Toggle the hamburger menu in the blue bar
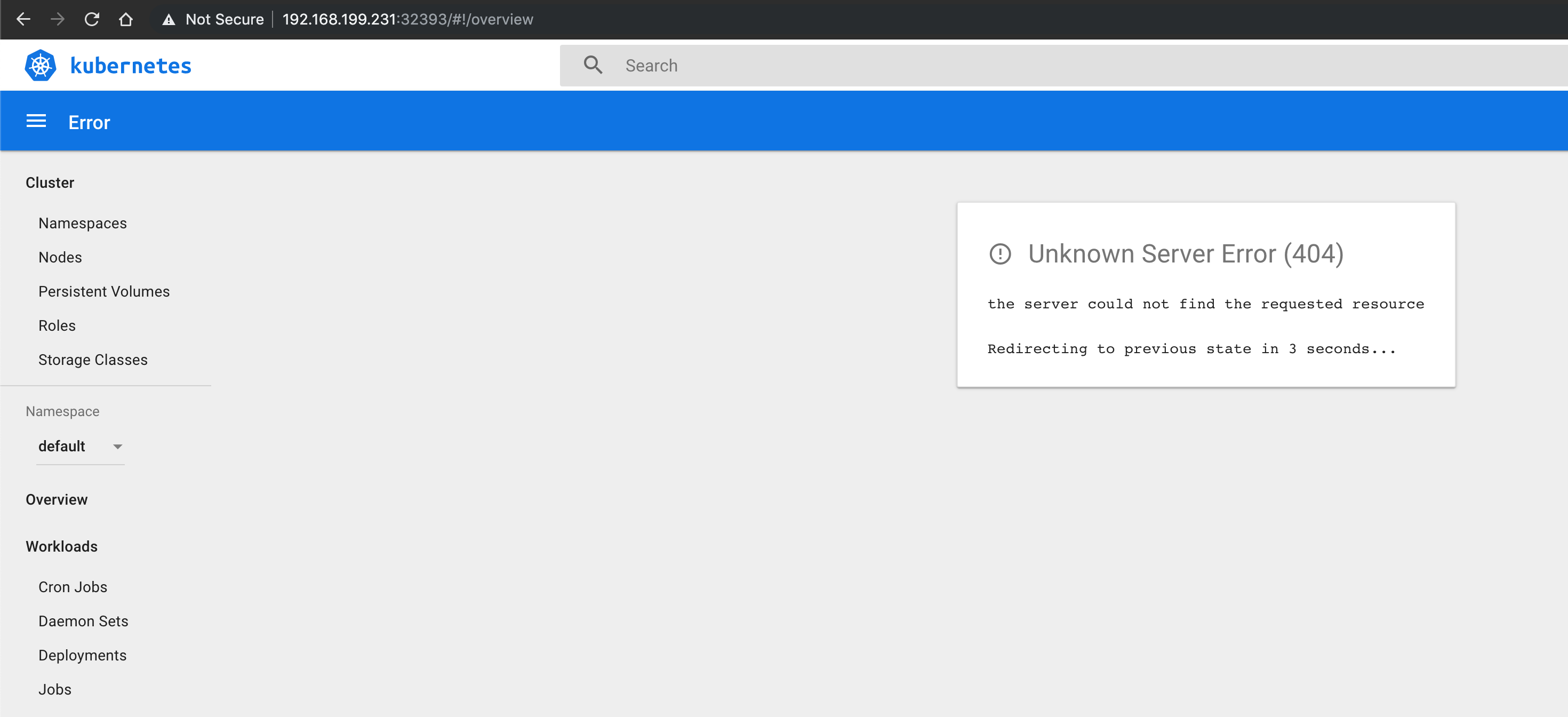Screen dimensions: 1568x717 click(36, 121)
